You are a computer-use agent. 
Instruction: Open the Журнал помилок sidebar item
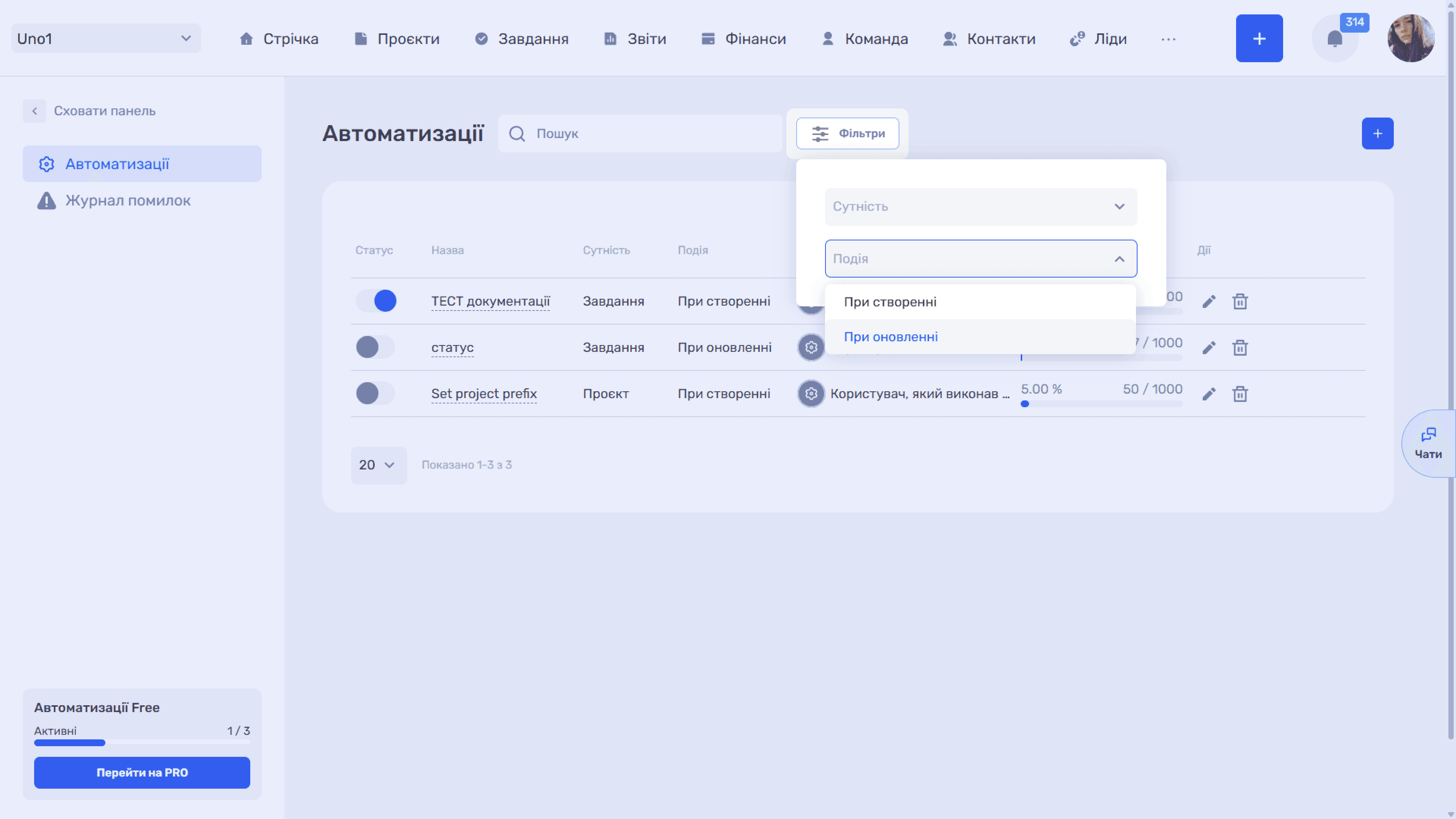tap(142, 201)
